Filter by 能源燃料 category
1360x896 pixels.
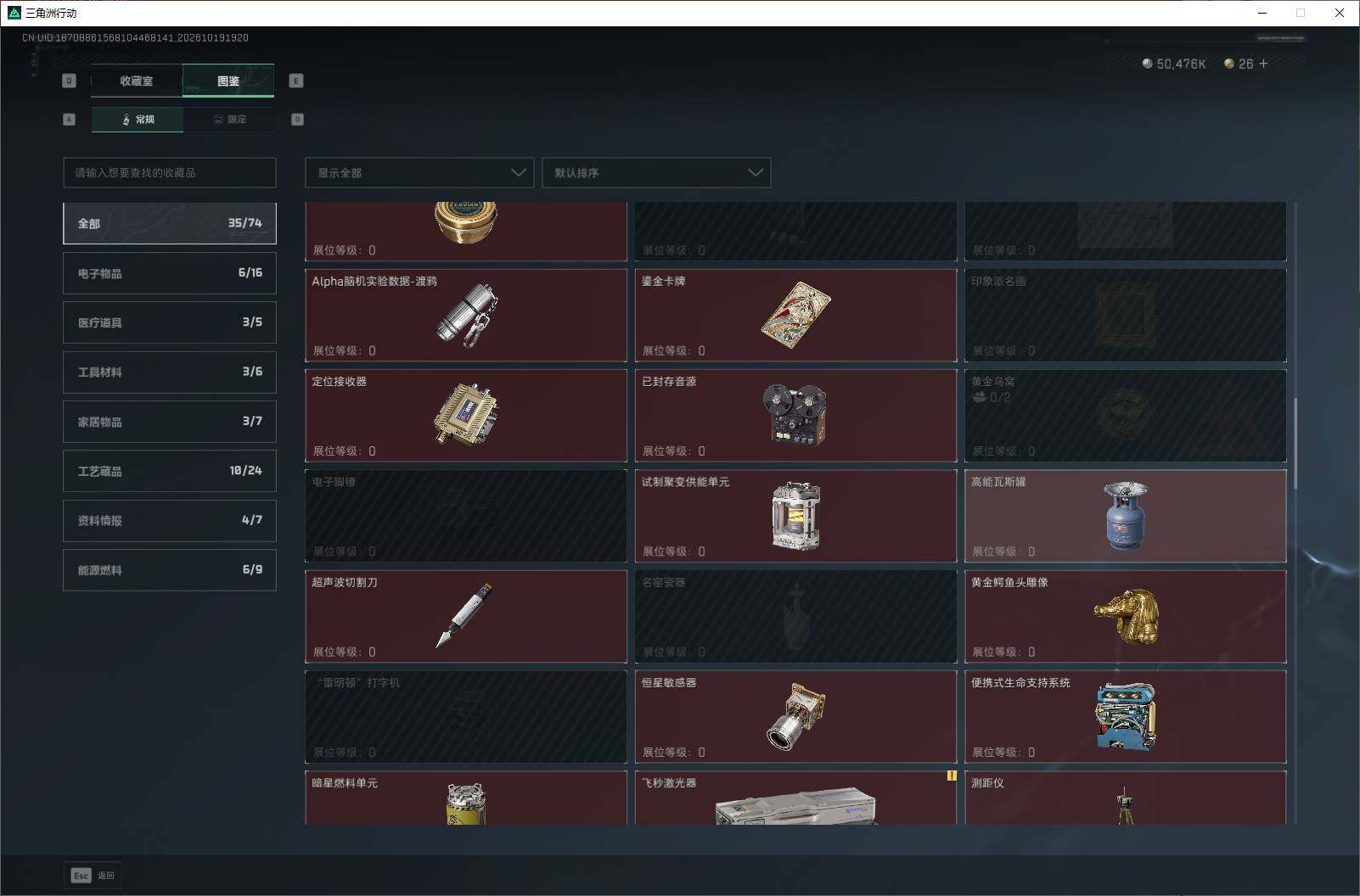pyautogui.click(x=170, y=570)
